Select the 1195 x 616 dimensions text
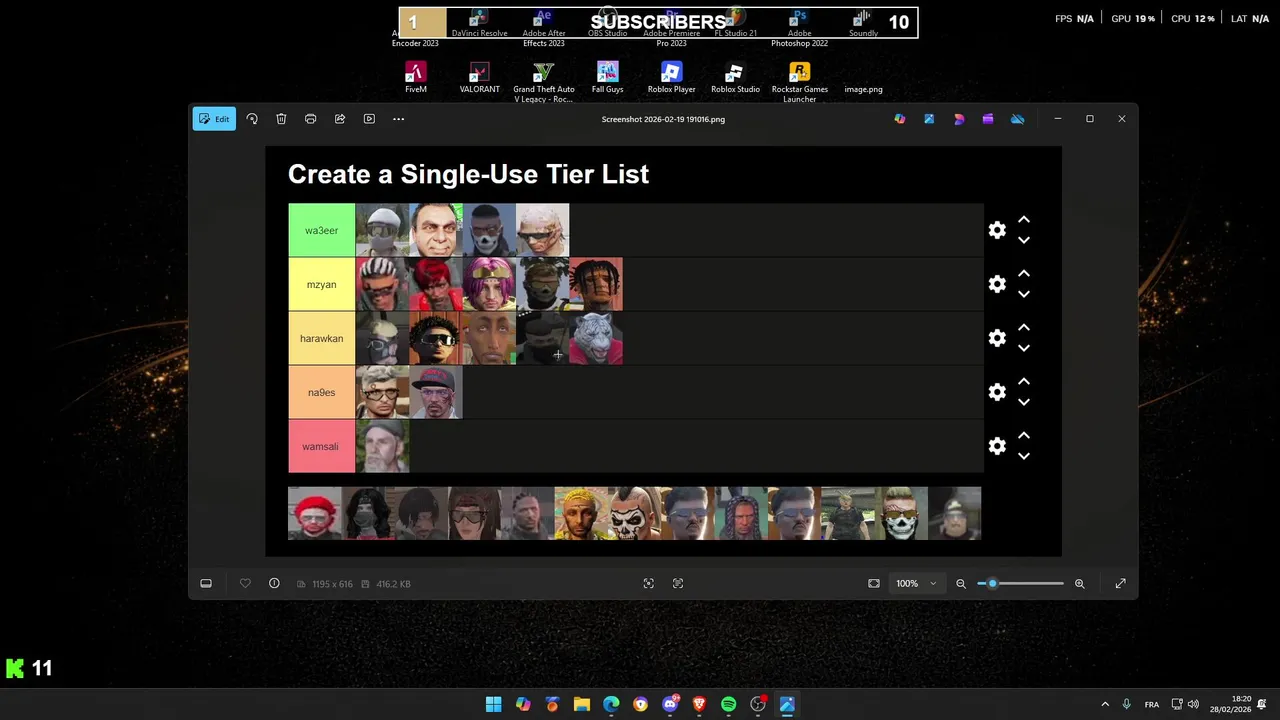 click(332, 584)
